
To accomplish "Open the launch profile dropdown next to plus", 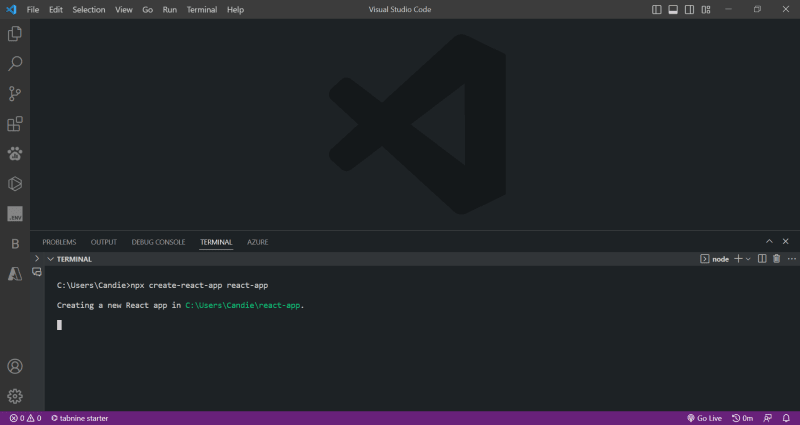I will (748, 259).
